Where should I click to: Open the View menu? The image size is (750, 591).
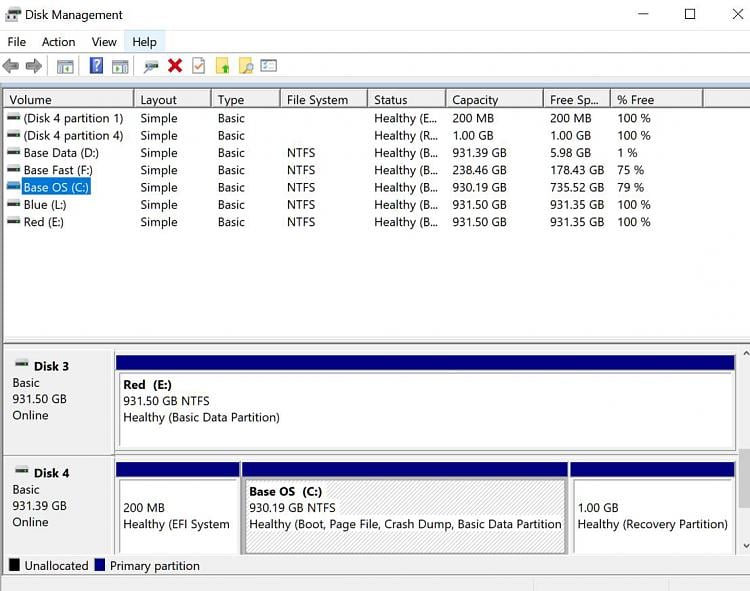[x=104, y=42]
